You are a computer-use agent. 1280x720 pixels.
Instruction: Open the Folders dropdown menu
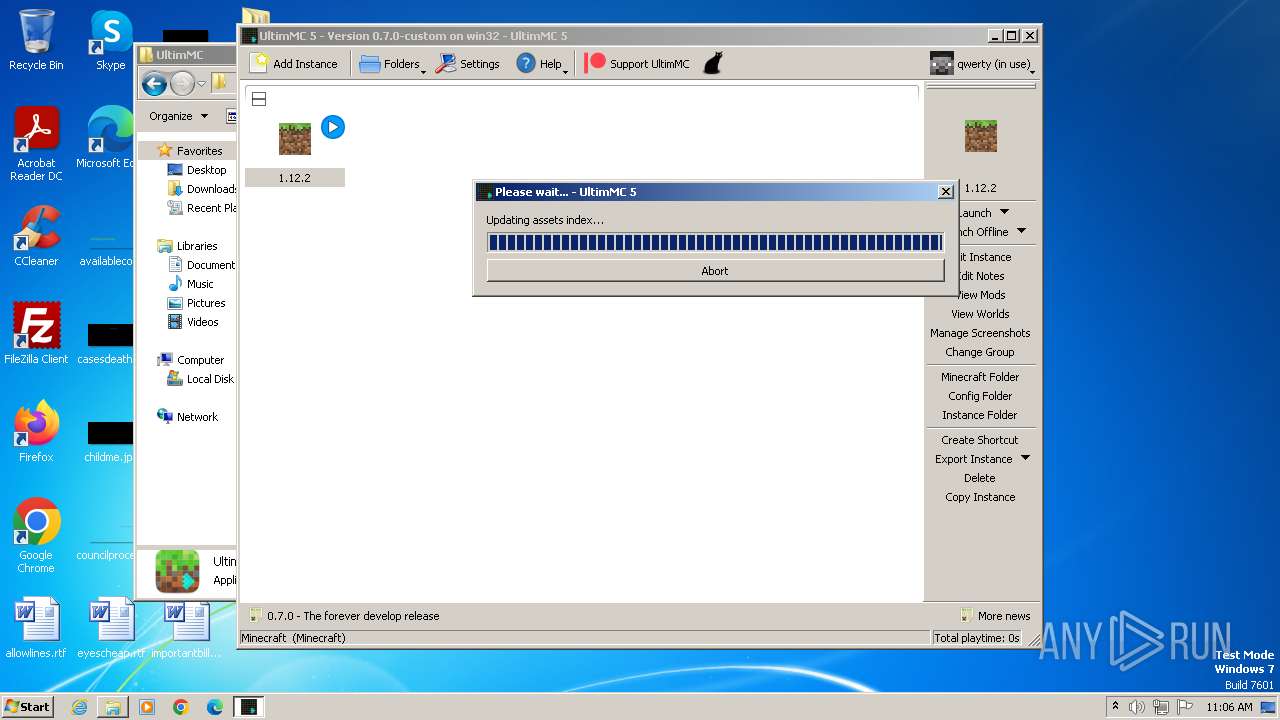tap(392, 64)
